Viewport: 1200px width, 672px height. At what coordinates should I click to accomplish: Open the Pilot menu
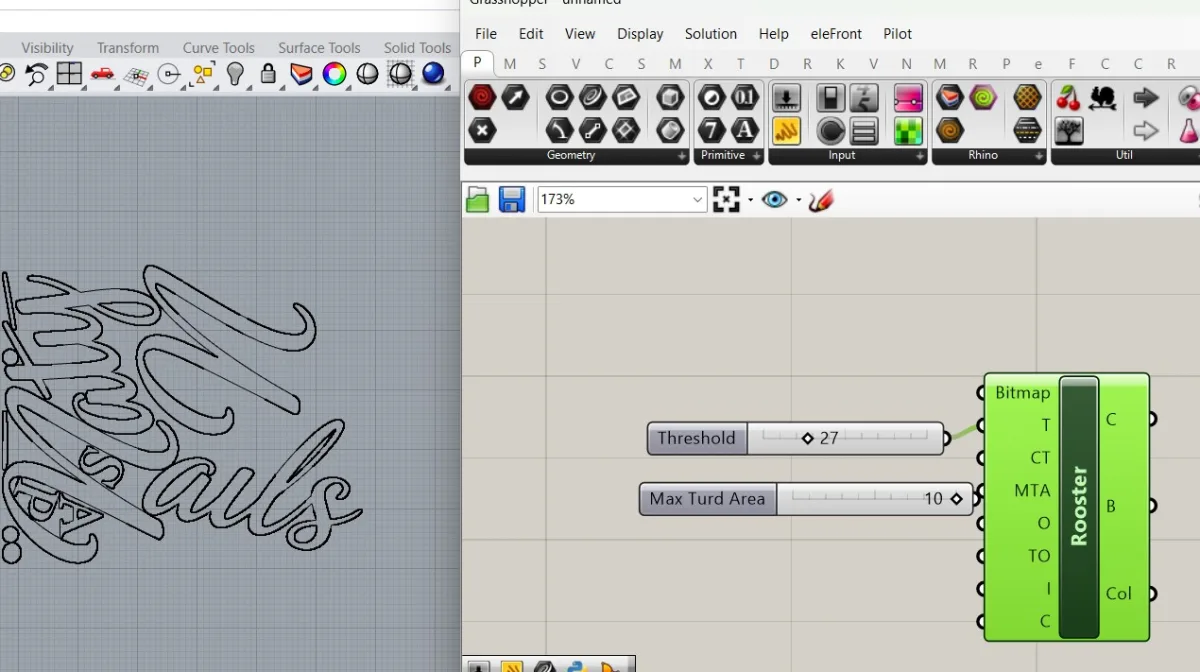coord(897,34)
